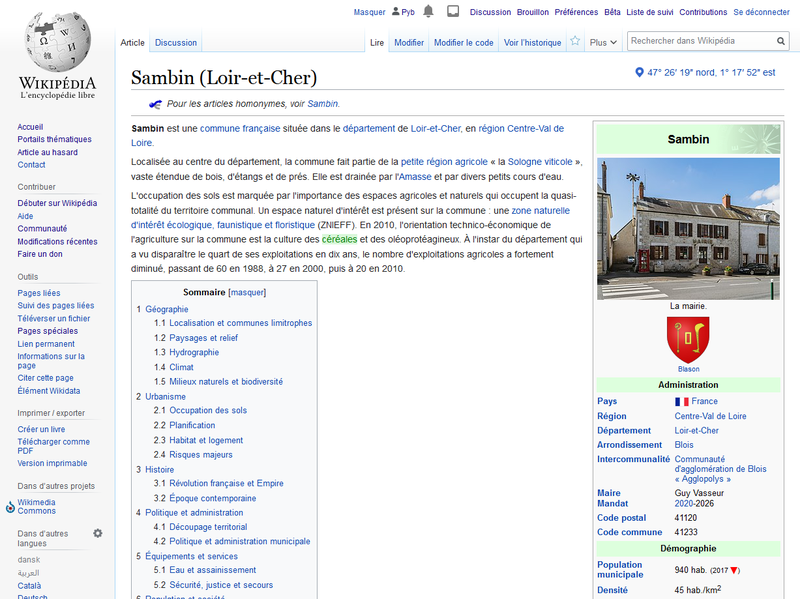Click the Blason caption link
This screenshot has height=599, width=800.
coord(688,369)
